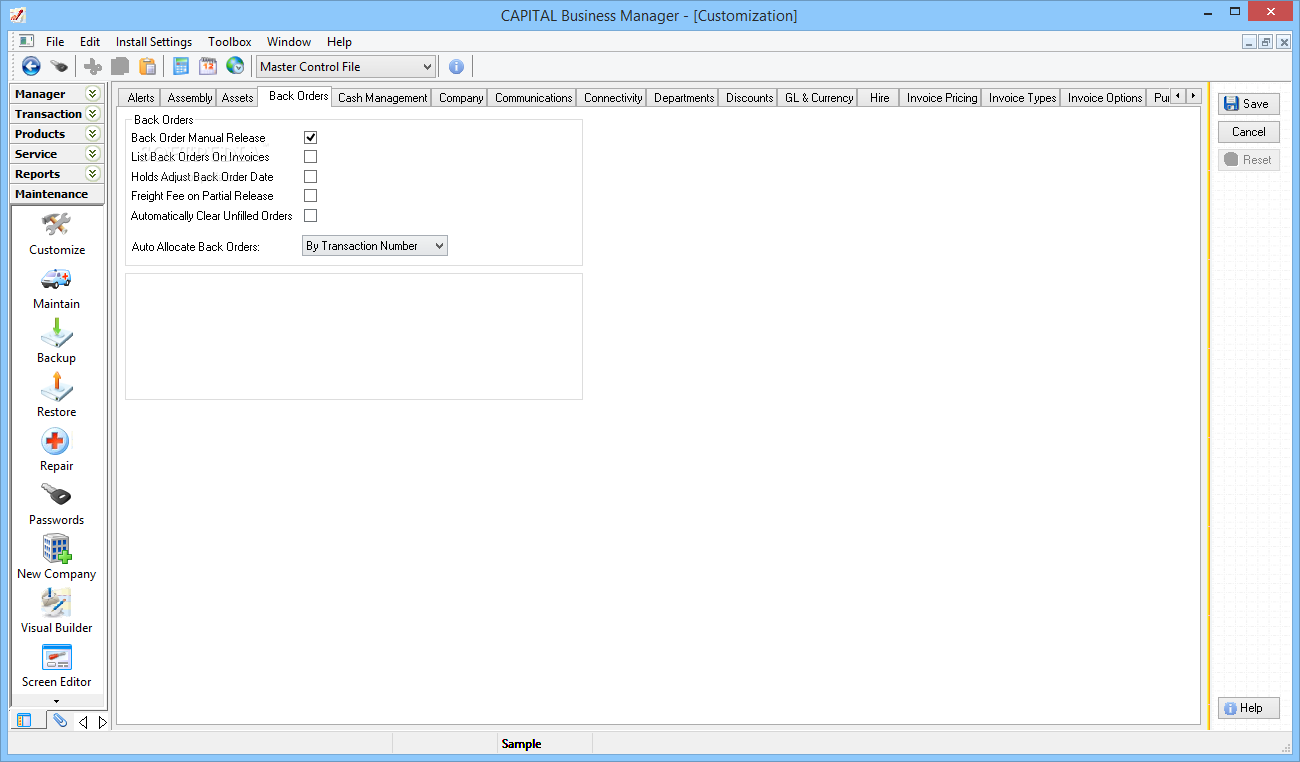The height and width of the screenshot is (762, 1300).
Task: Switch to the Hire tab
Action: [880, 98]
